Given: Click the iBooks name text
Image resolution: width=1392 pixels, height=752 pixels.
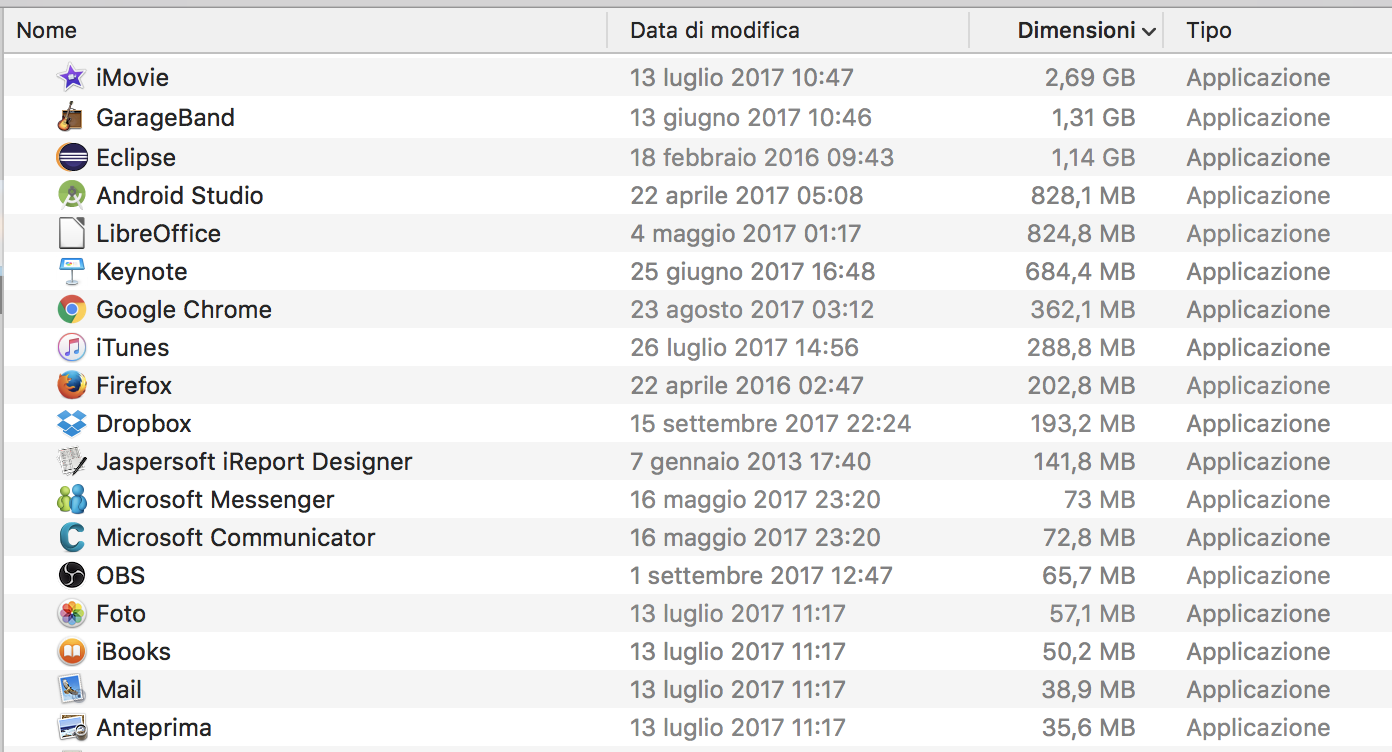Looking at the screenshot, I should pyautogui.click(x=133, y=651).
